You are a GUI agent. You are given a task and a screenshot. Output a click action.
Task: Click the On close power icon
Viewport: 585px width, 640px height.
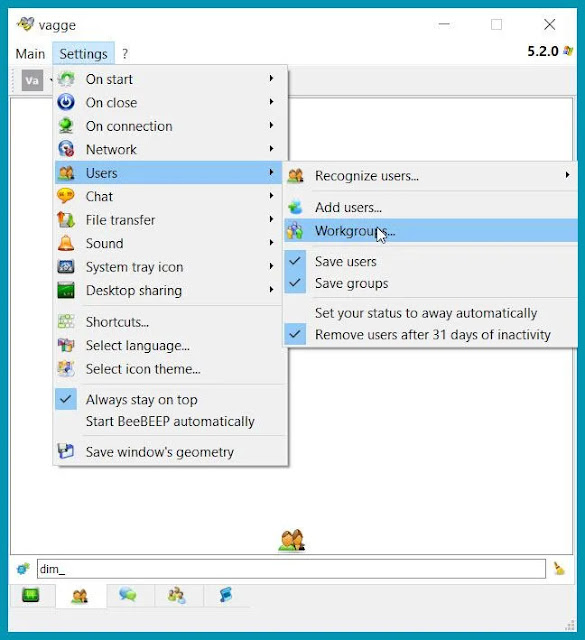click(66, 102)
